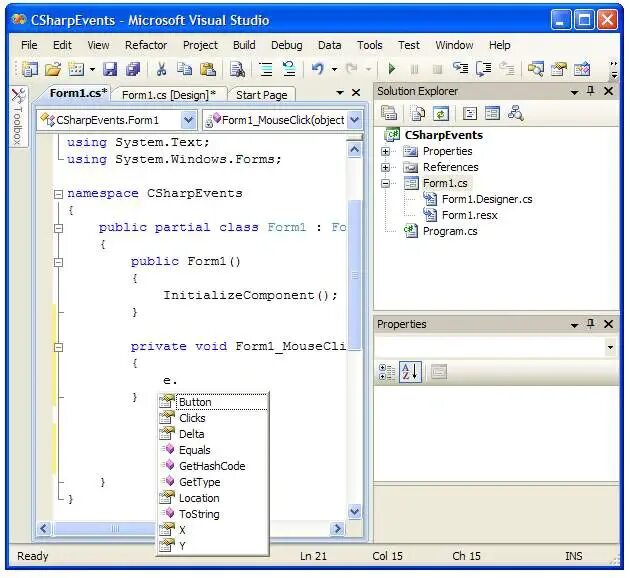This screenshot has width=630, height=578.
Task: Select ToString in the IntelliSense list
Action: pyautogui.click(x=213, y=514)
